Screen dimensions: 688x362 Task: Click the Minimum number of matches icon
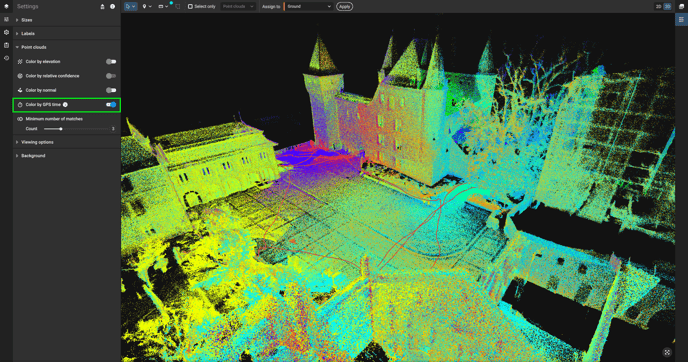click(x=20, y=119)
